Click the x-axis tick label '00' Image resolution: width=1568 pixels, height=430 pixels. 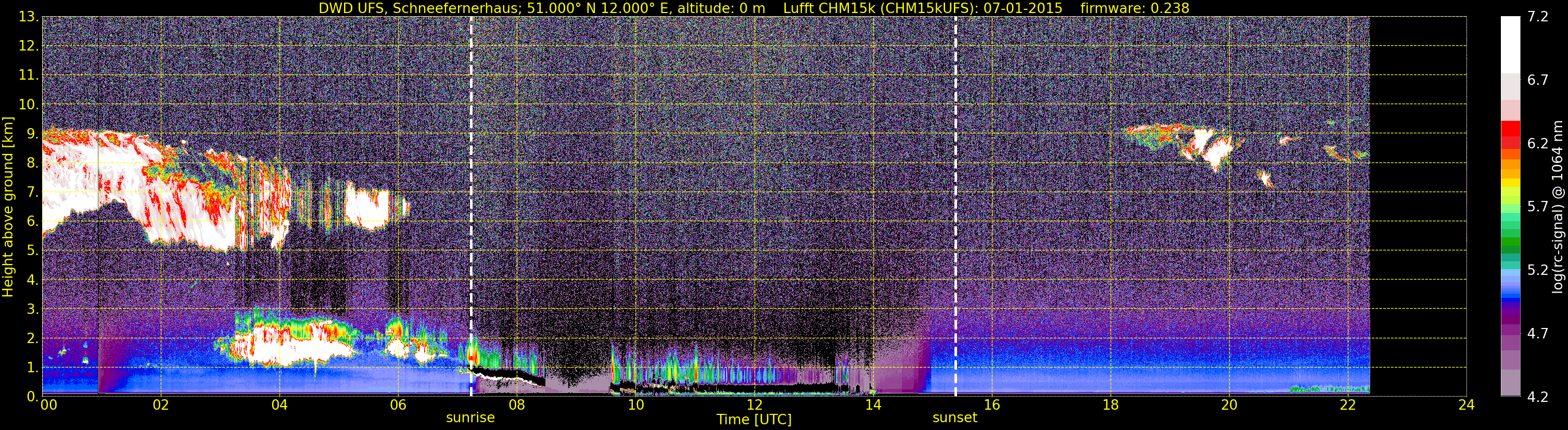point(49,405)
